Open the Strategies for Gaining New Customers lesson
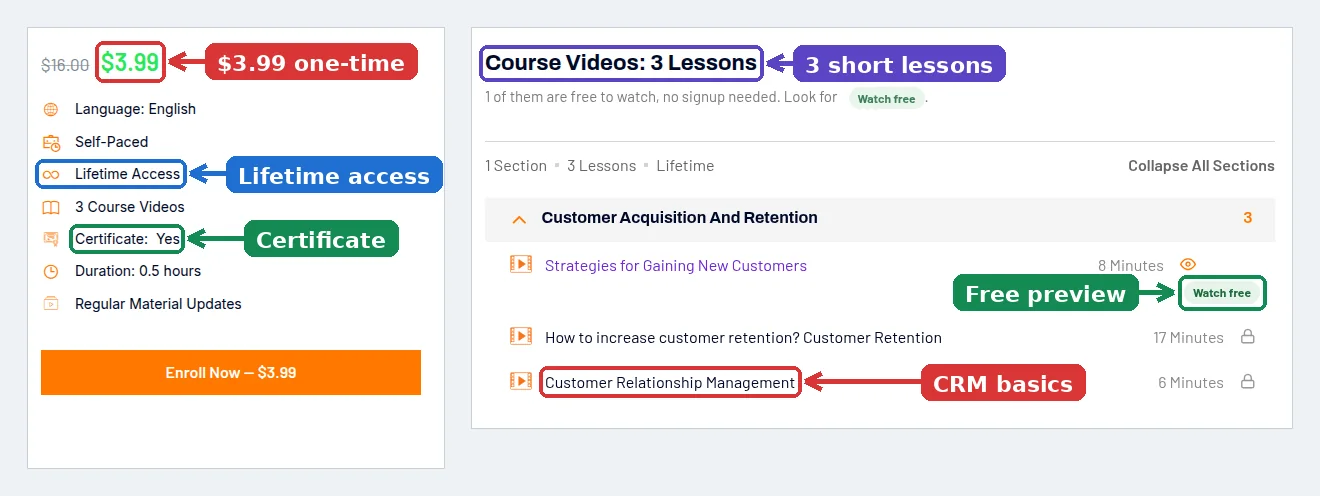 click(x=676, y=265)
